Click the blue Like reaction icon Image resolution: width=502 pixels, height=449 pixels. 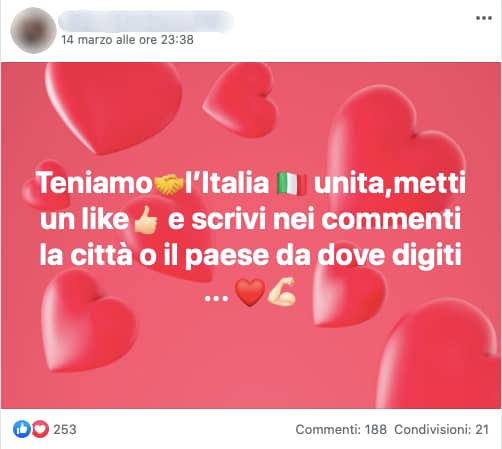[x=22, y=429]
